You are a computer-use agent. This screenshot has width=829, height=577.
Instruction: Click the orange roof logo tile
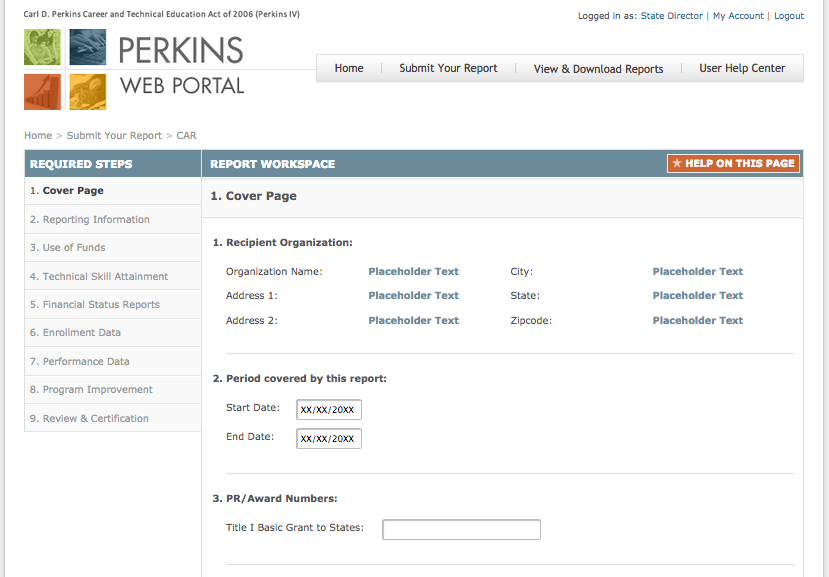[42, 92]
